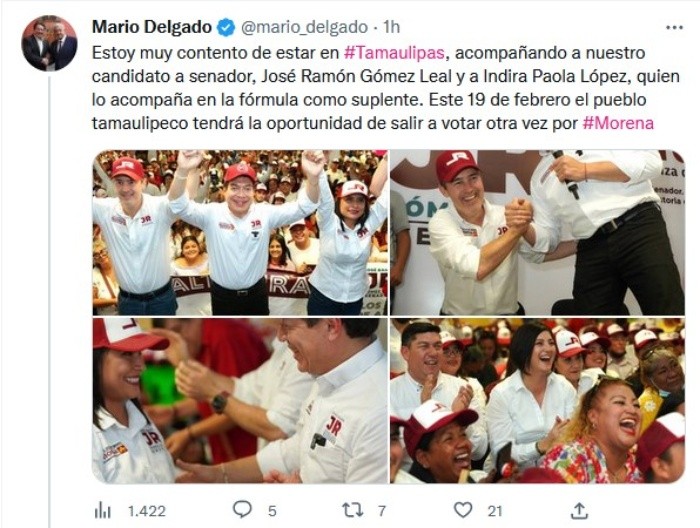Click the reply speech bubble icon
Image resolution: width=700 pixels, height=528 pixels.
pos(242,509)
